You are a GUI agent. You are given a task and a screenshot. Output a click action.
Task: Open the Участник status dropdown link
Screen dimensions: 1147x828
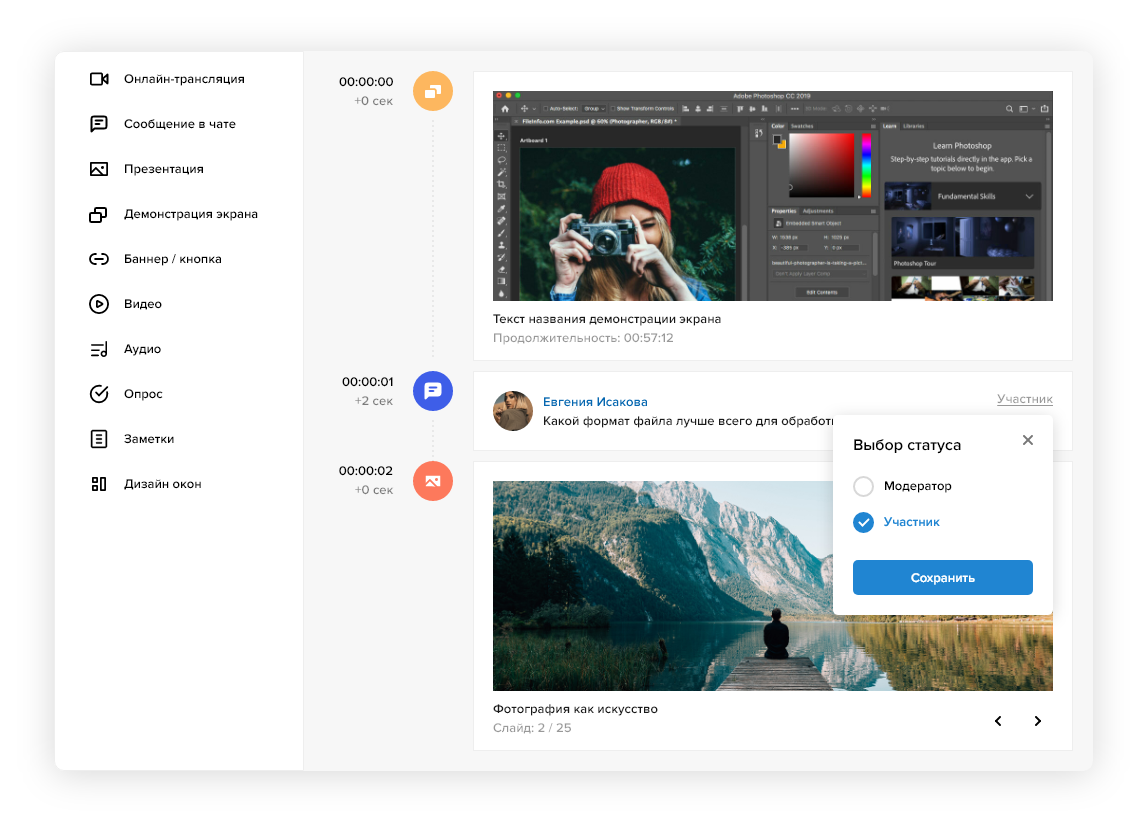click(1024, 399)
